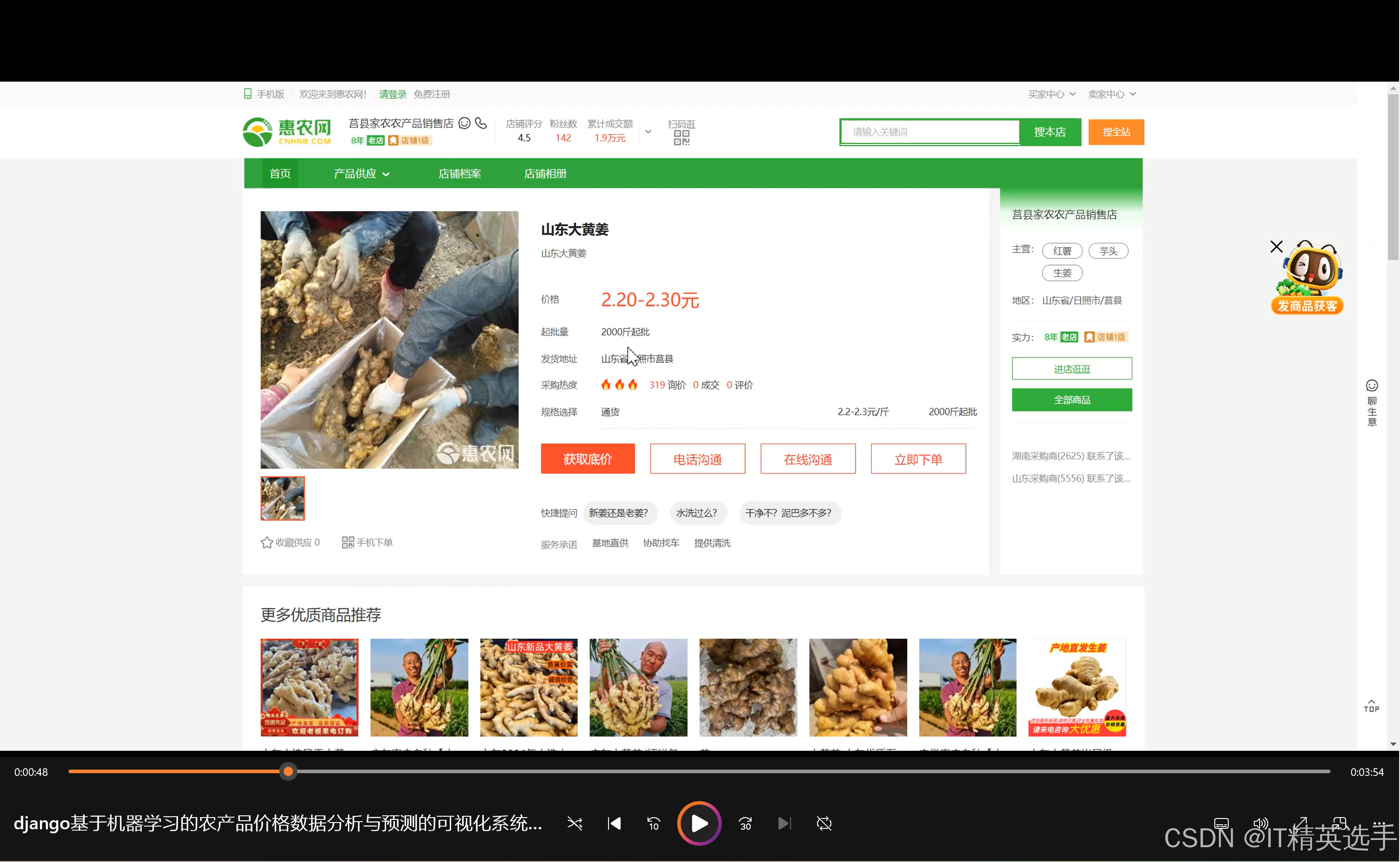Open the 产地直发生姜 recommended product image
The height and width of the screenshot is (862, 1400).
[x=1078, y=688]
